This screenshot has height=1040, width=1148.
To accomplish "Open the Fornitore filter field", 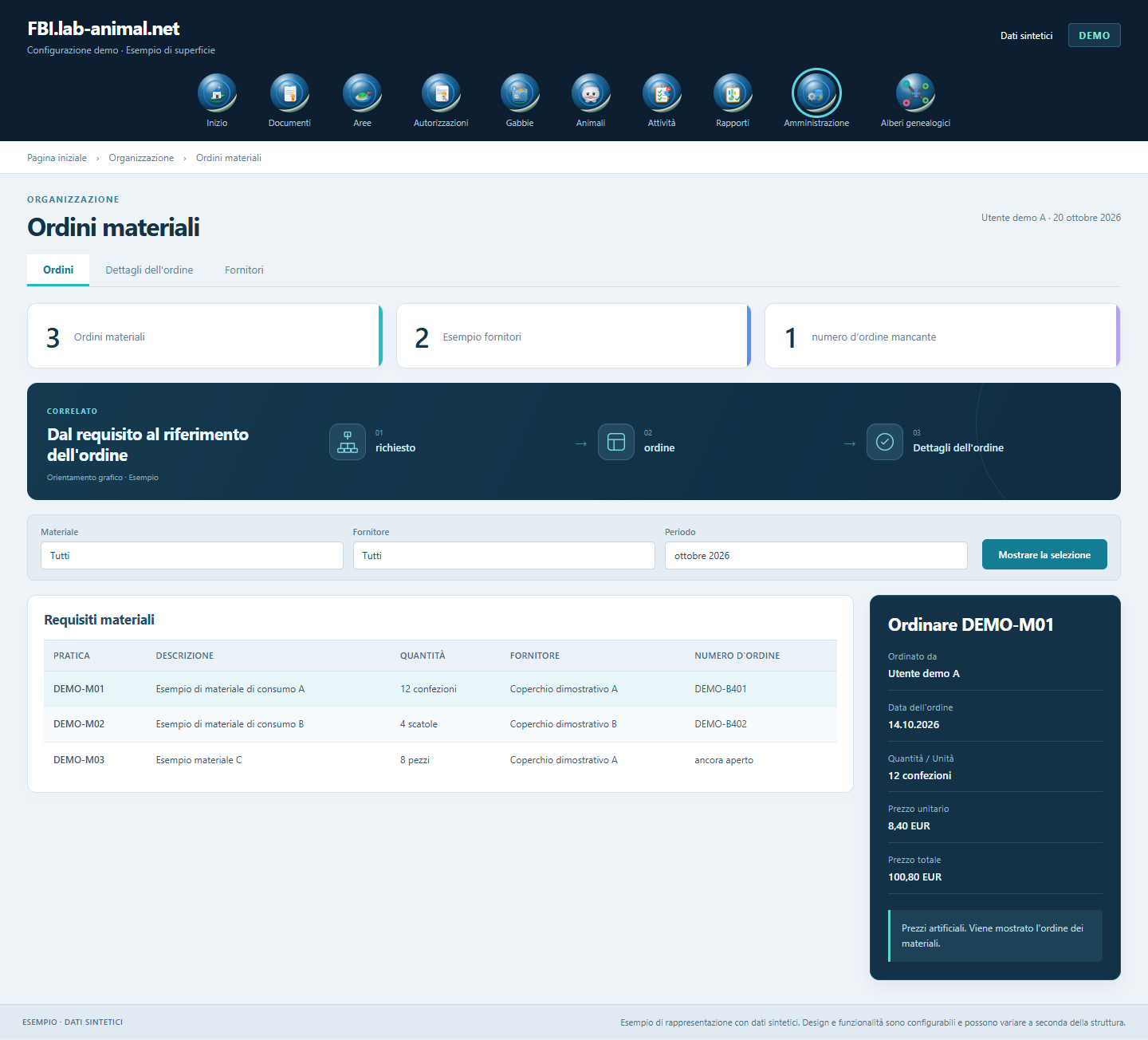I will [504, 556].
